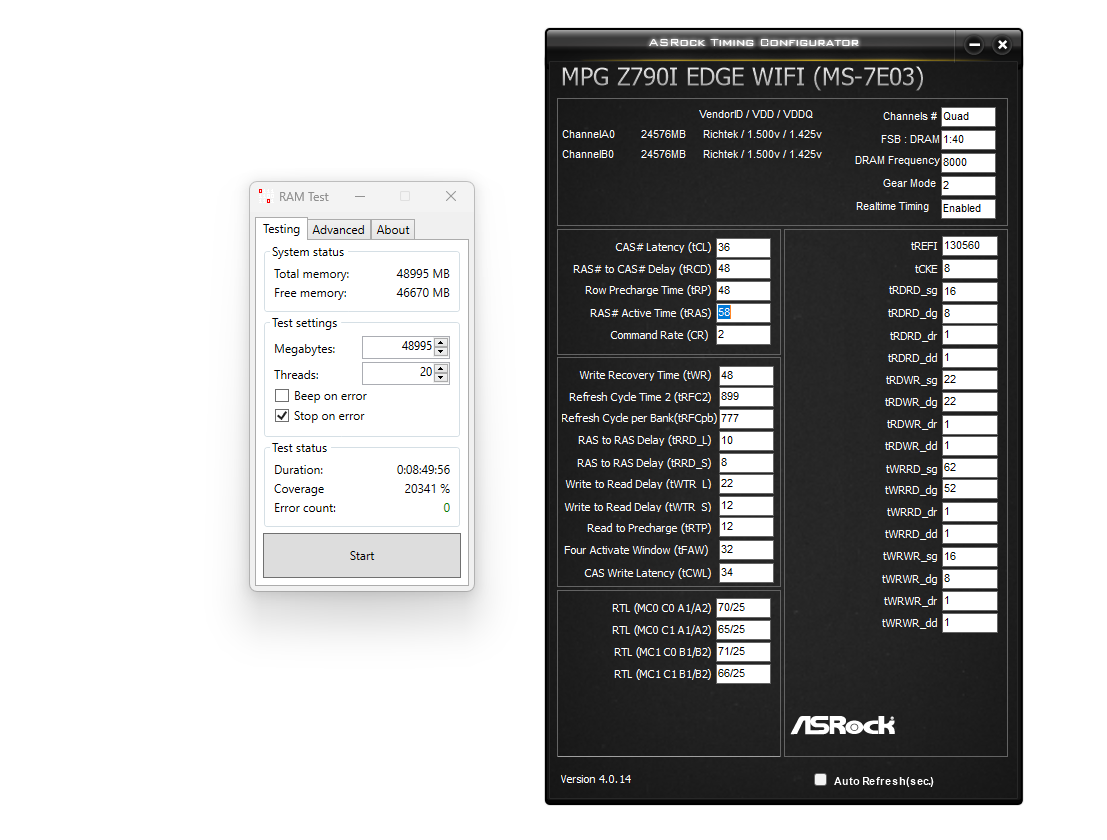1107x840 pixels.
Task: Click the tCKE value field
Action: (969, 269)
